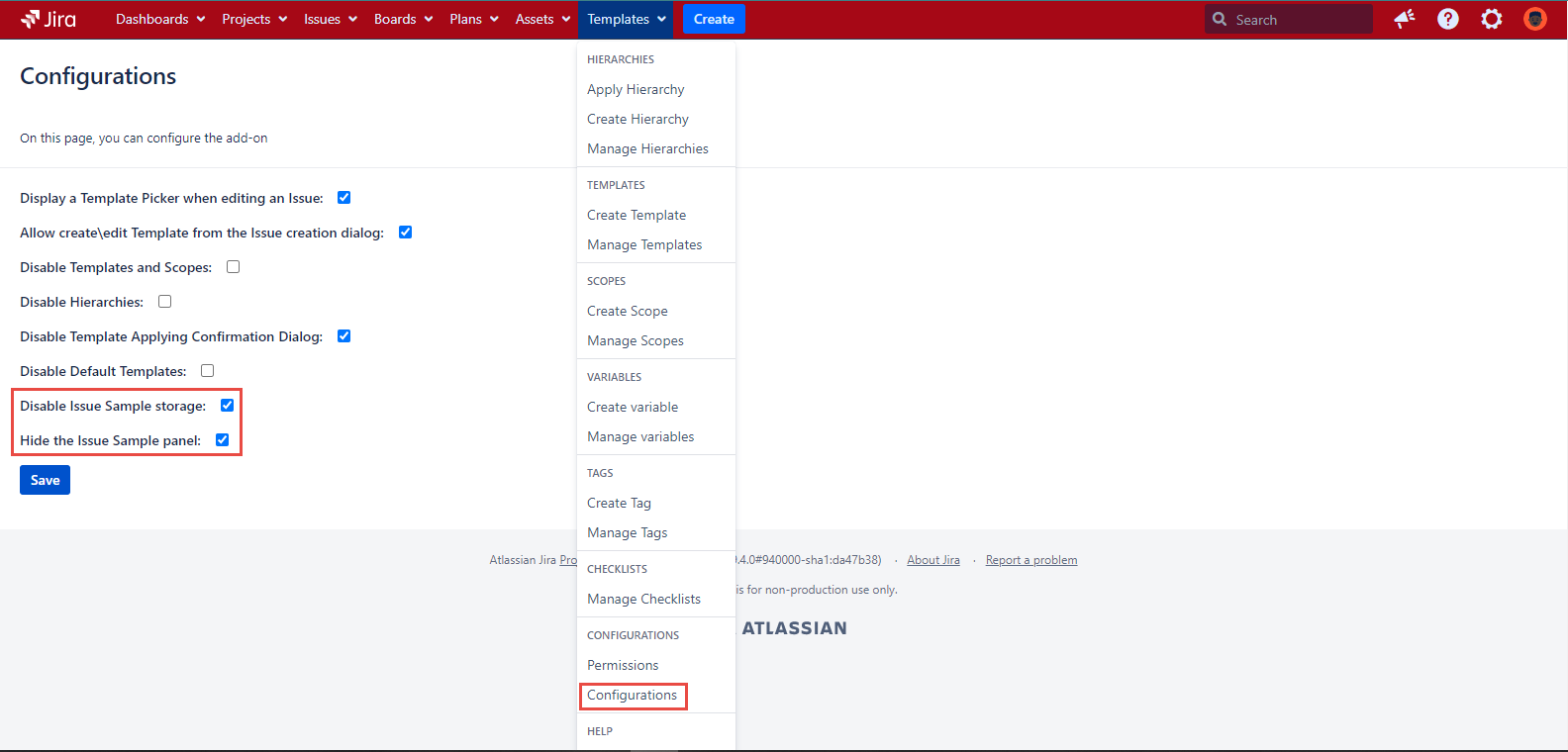This screenshot has width=1568, height=752.
Task: Open the Administration gear icon
Action: tap(1491, 19)
